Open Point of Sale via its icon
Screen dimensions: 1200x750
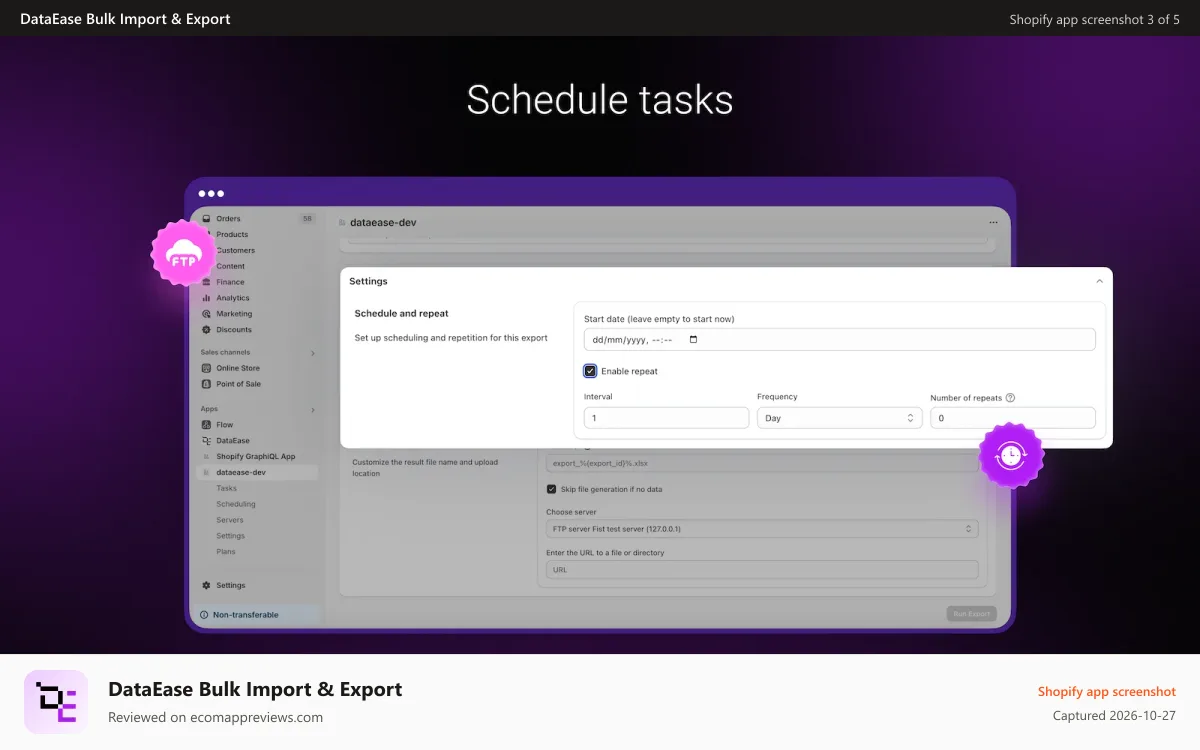tap(207, 384)
